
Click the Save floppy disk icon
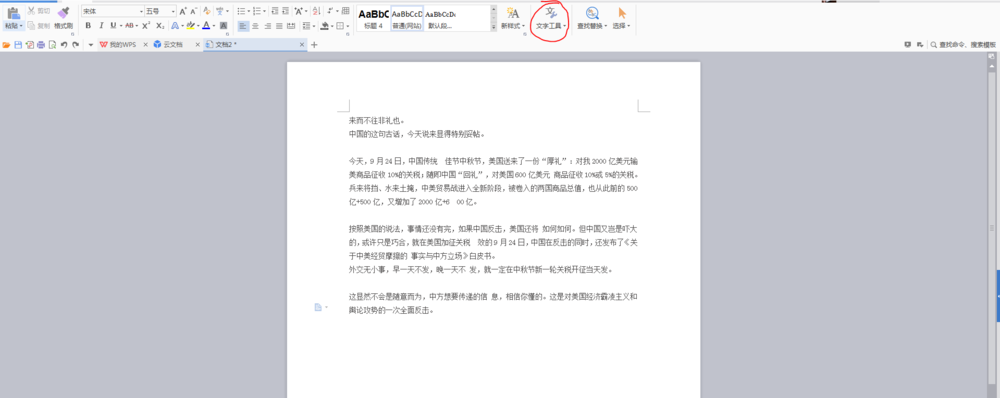pyautogui.click(x=17, y=45)
